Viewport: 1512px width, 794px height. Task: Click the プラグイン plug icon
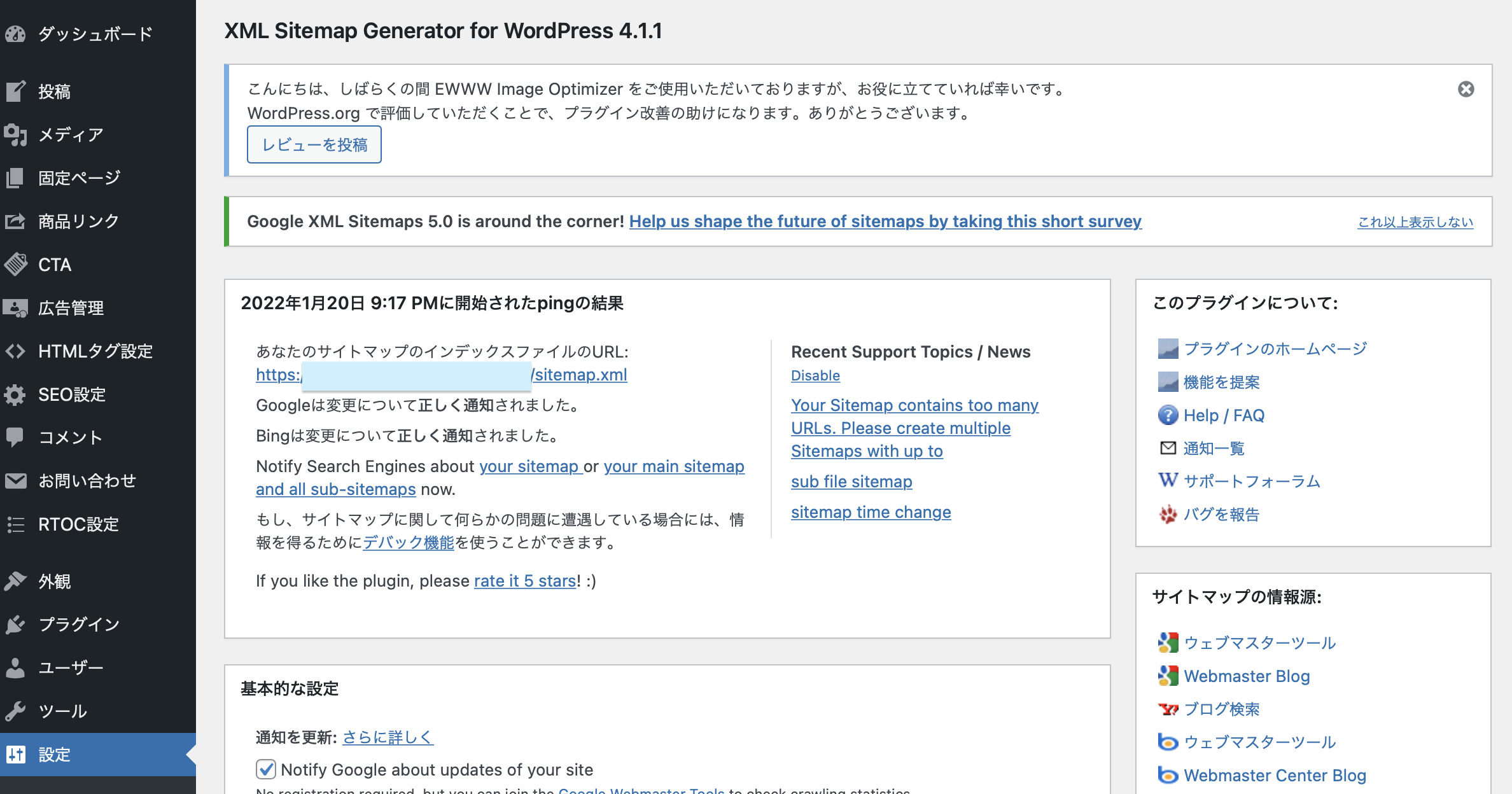point(15,624)
